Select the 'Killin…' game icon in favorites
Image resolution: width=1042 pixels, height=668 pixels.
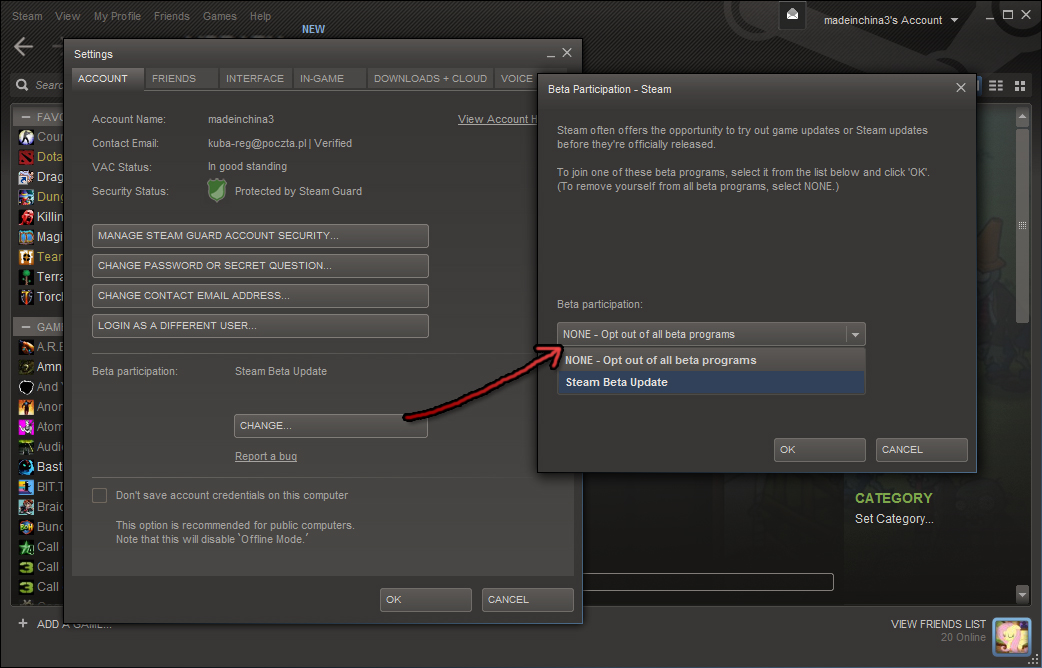coord(26,217)
